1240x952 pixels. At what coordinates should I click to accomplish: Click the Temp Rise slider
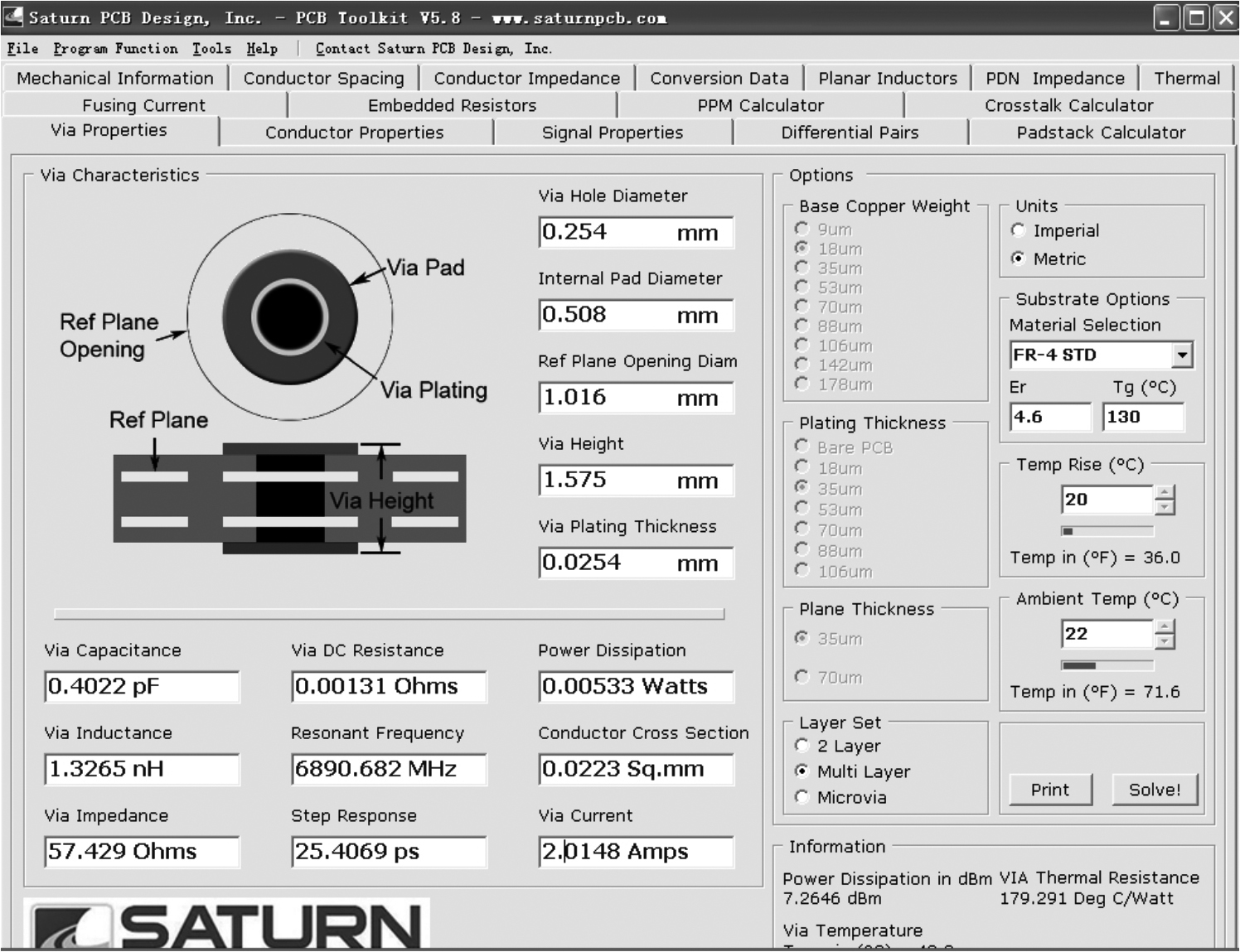pos(1107,531)
